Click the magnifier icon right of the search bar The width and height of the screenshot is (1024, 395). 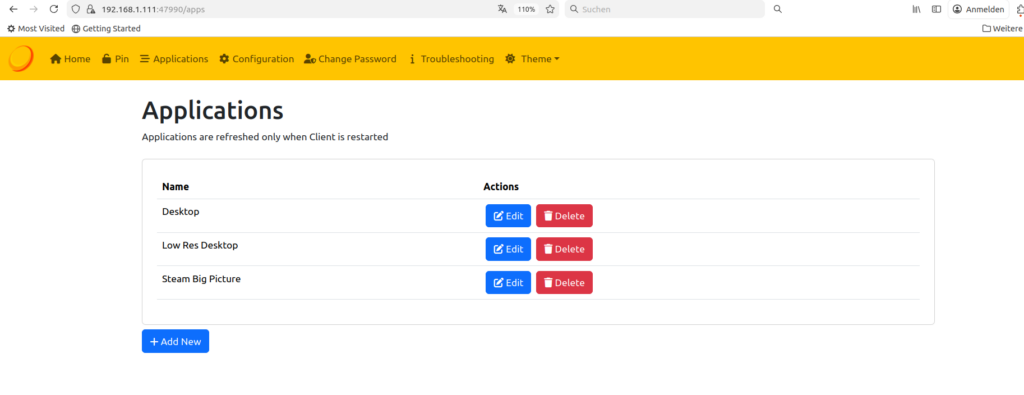tap(778, 9)
